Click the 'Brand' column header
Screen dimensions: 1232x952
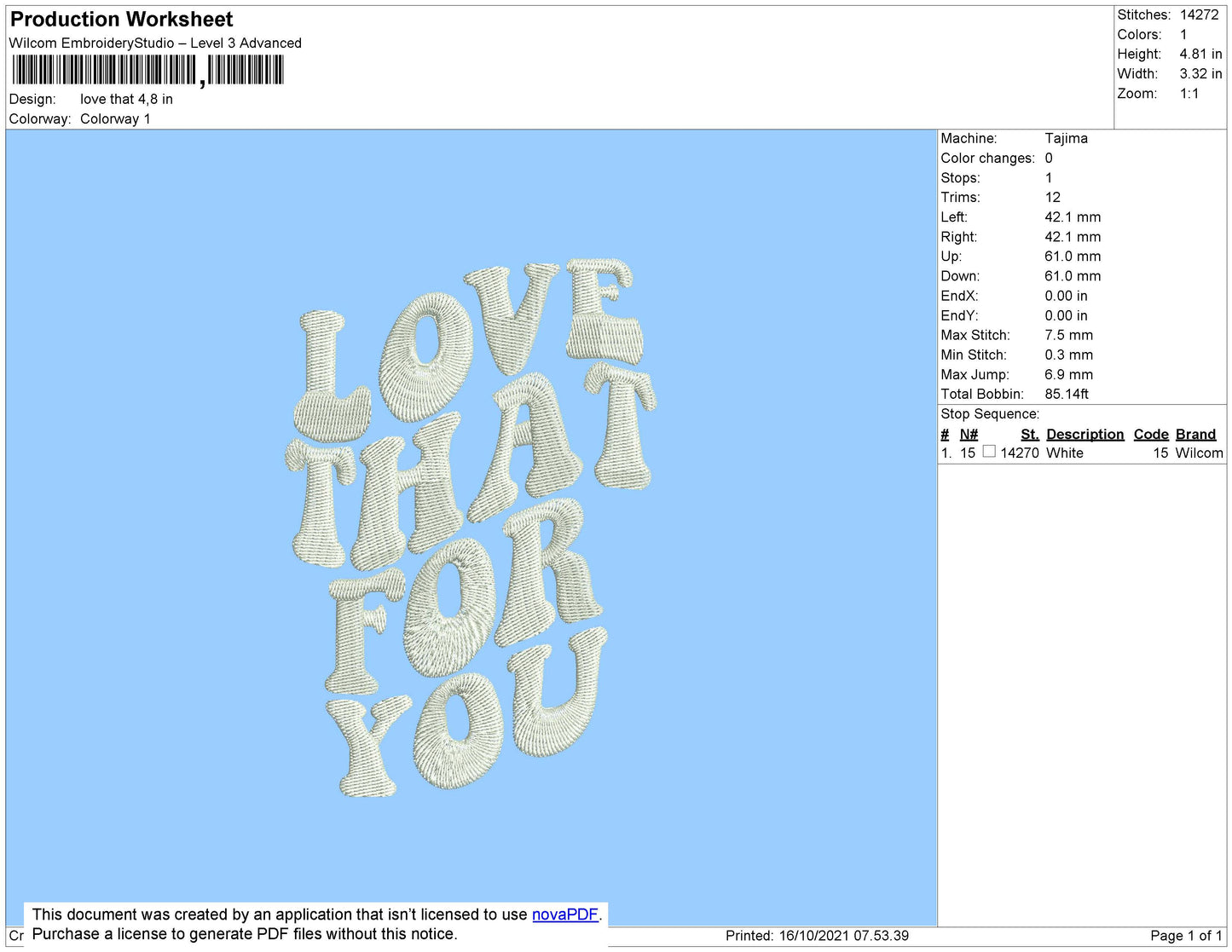coord(1195,434)
